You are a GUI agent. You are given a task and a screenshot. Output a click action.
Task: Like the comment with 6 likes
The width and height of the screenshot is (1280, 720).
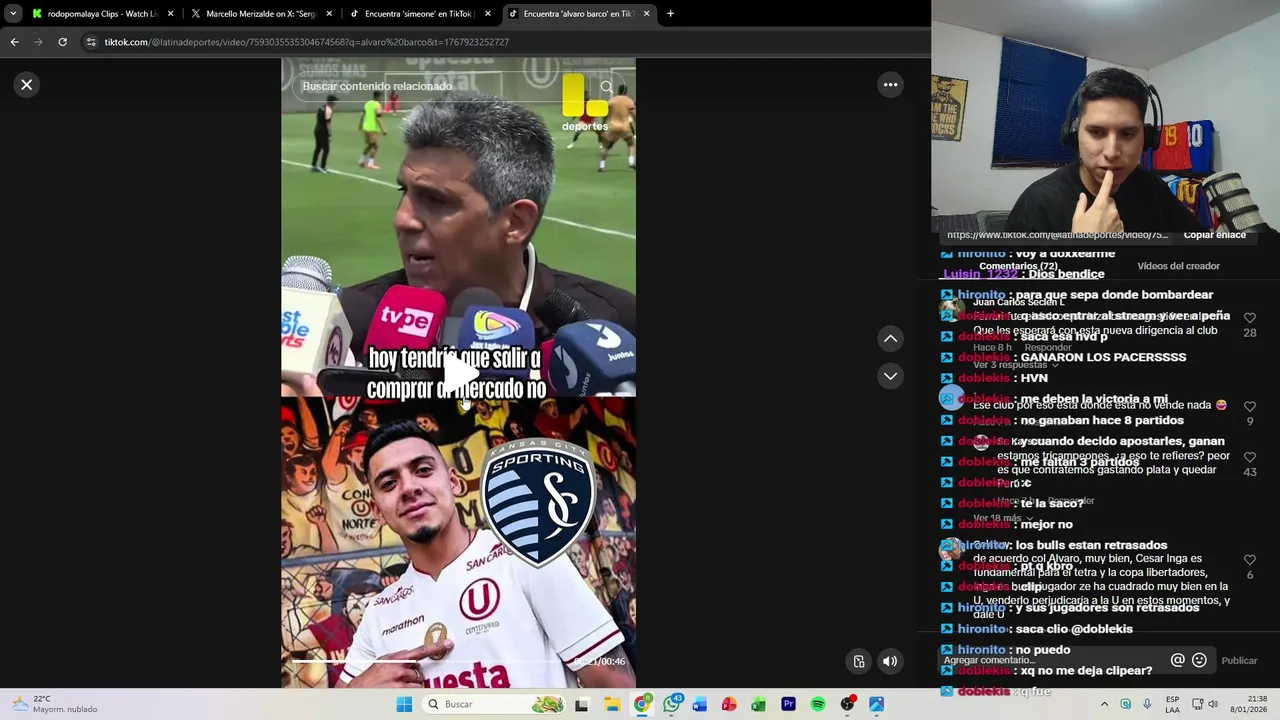pos(1250,560)
